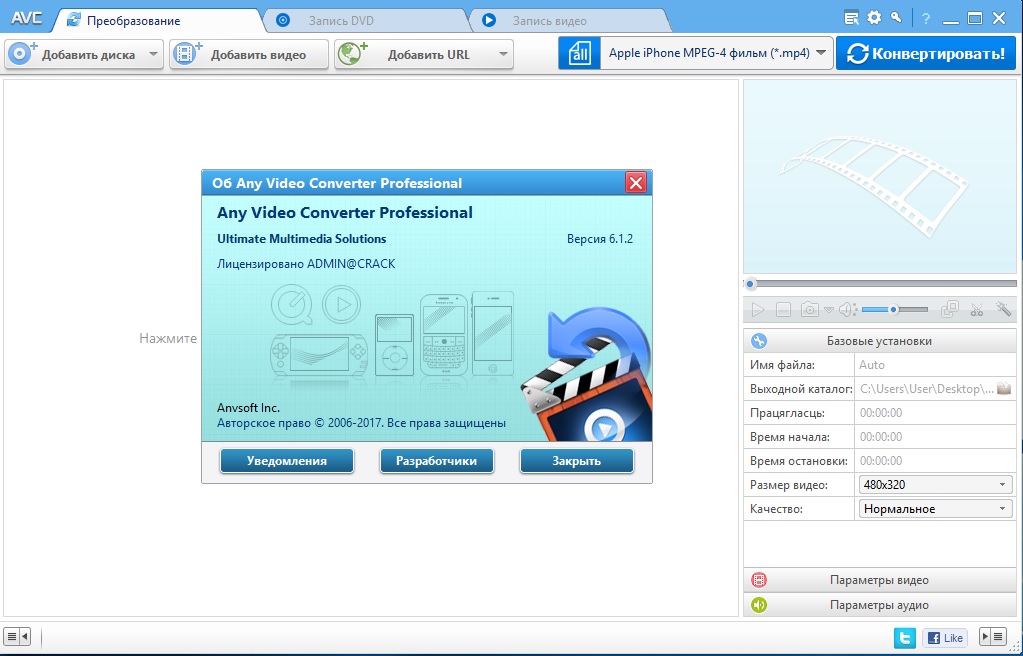The width and height of the screenshot is (1023, 656).
Task: Click the volume slider in the player
Action: (x=894, y=310)
